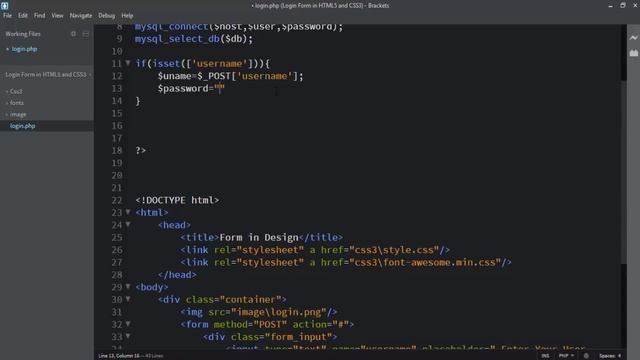The width and height of the screenshot is (640, 360).
Task: Open the Edit menu
Action: (22, 16)
